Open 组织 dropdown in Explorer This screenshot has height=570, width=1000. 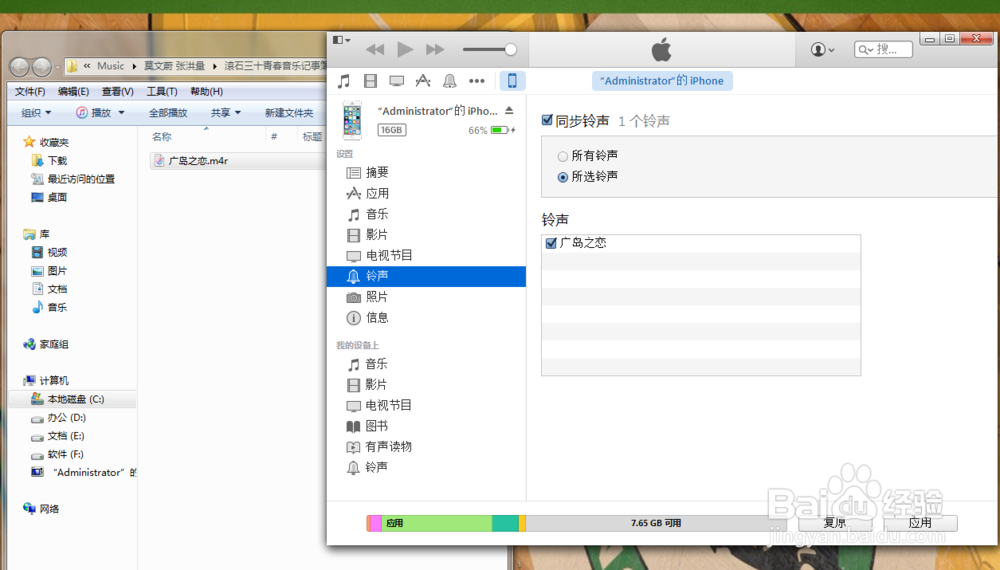[x=36, y=113]
